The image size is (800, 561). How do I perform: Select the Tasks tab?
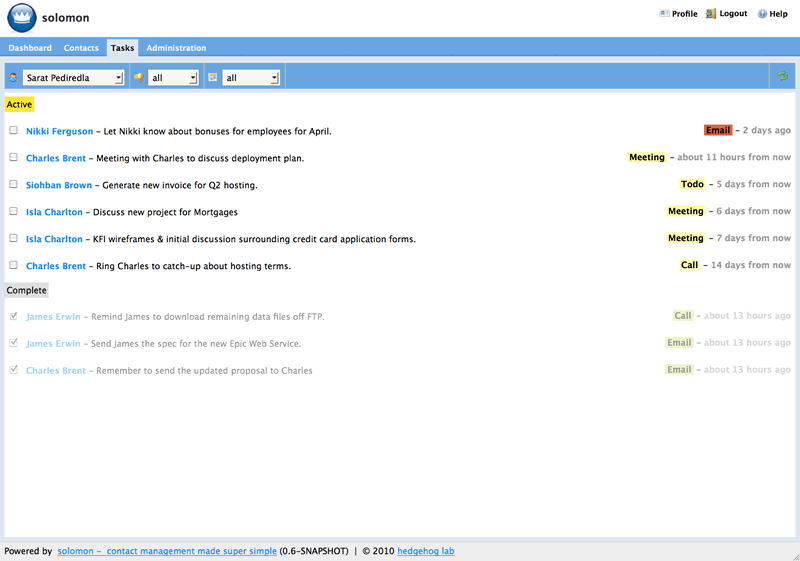pos(122,48)
